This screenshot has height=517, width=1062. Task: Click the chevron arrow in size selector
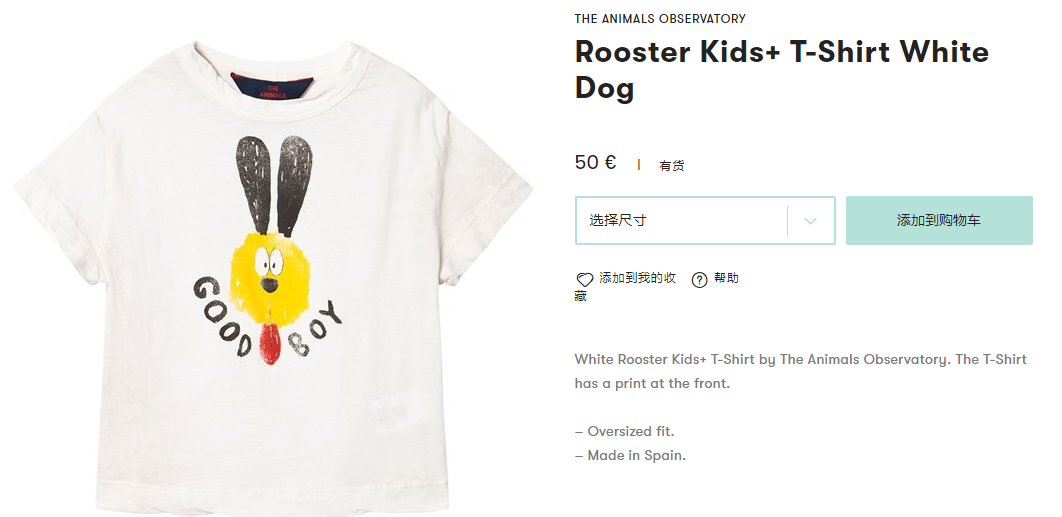pos(810,221)
